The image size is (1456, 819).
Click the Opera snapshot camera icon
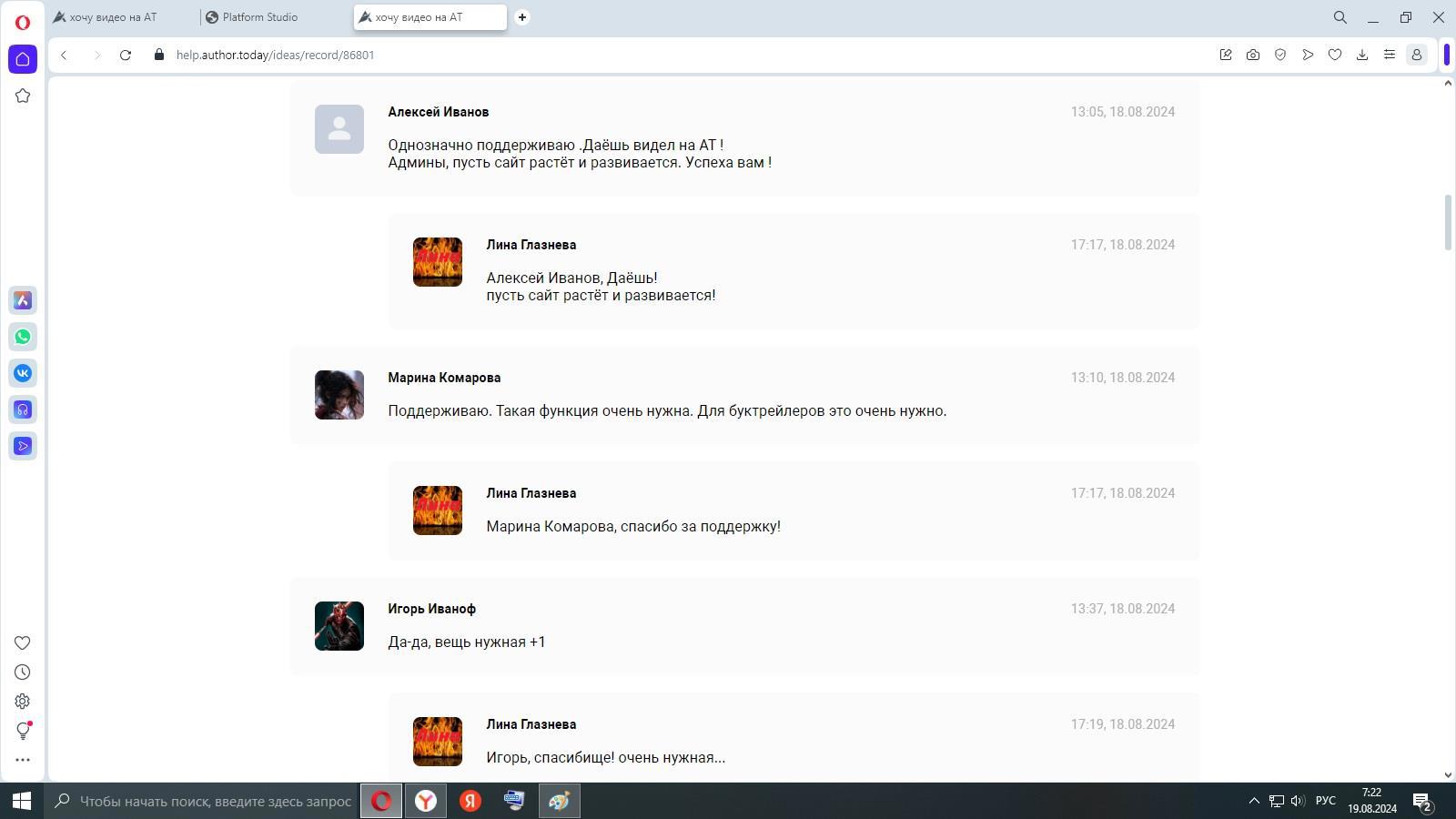click(x=1253, y=55)
